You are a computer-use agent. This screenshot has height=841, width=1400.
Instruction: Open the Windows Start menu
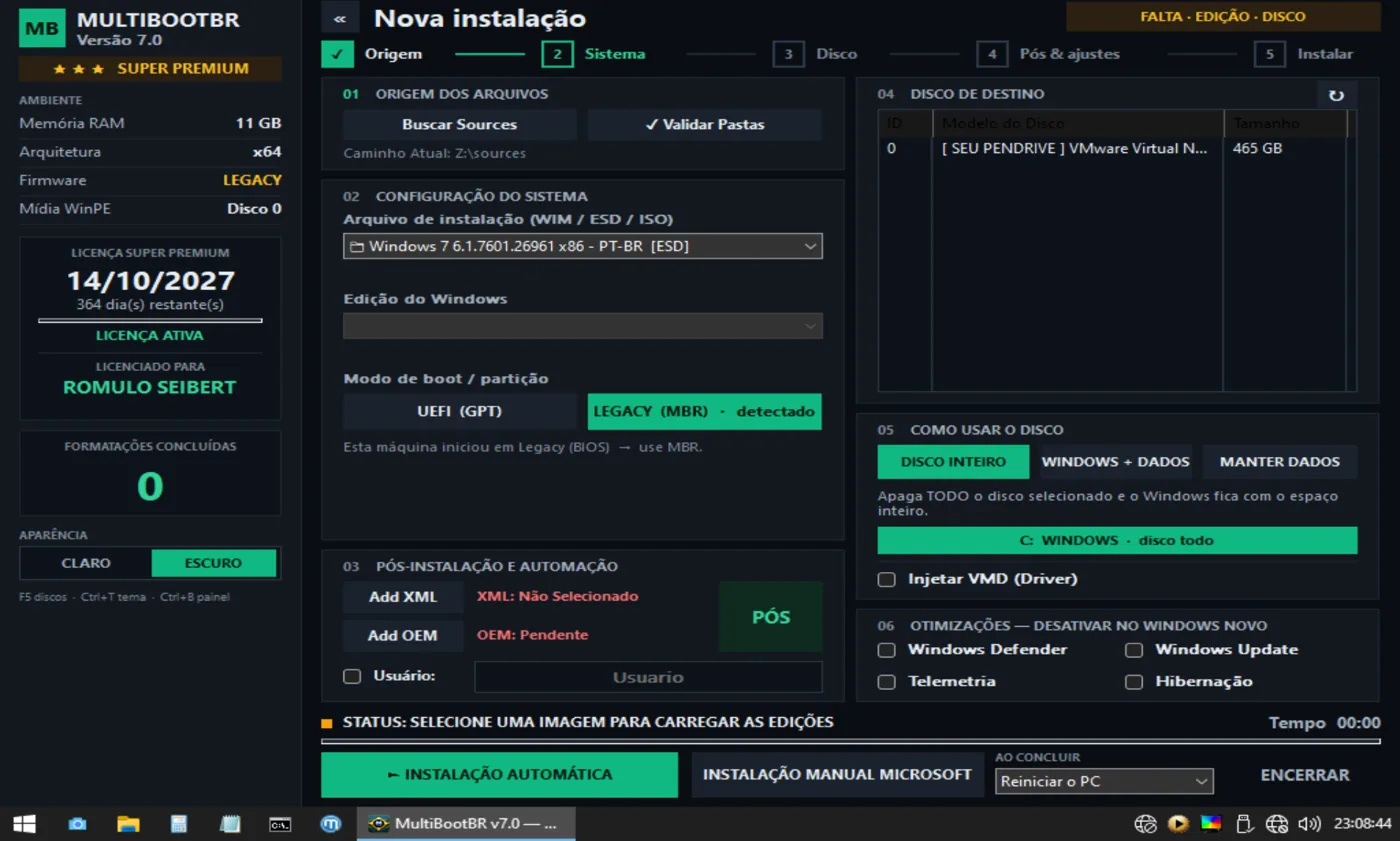click(24, 824)
